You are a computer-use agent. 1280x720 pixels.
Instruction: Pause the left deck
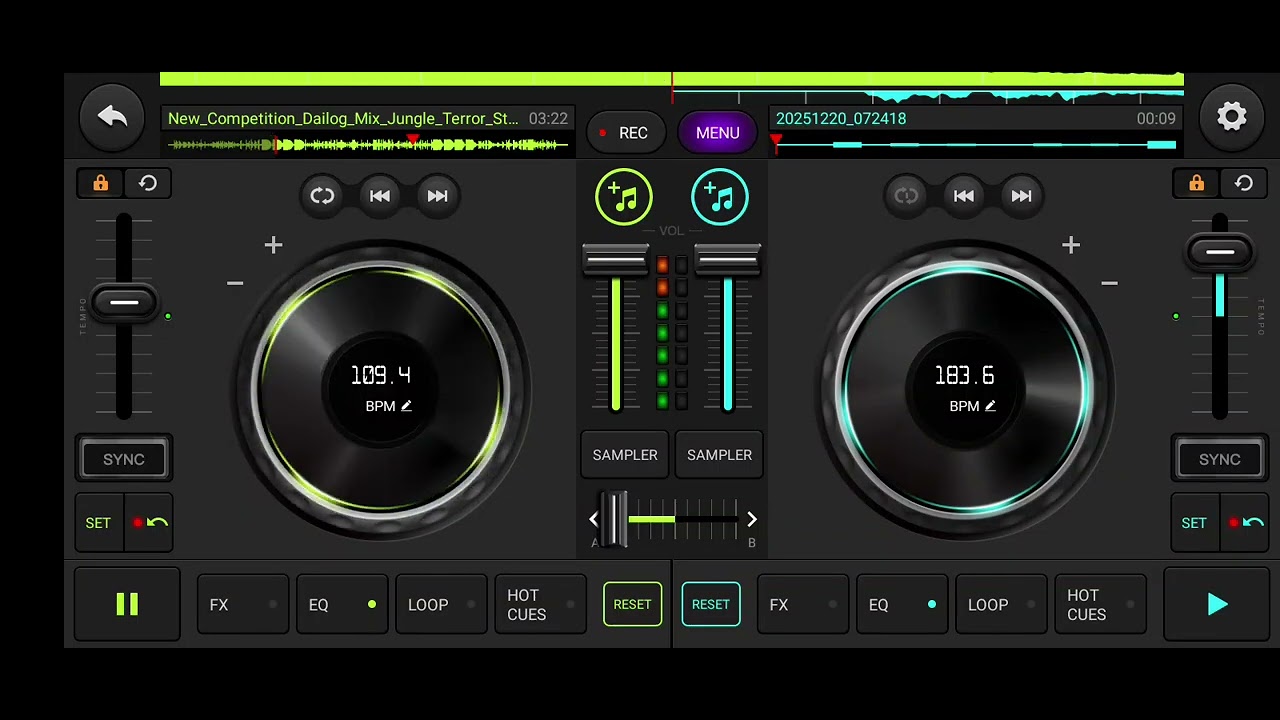click(127, 604)
